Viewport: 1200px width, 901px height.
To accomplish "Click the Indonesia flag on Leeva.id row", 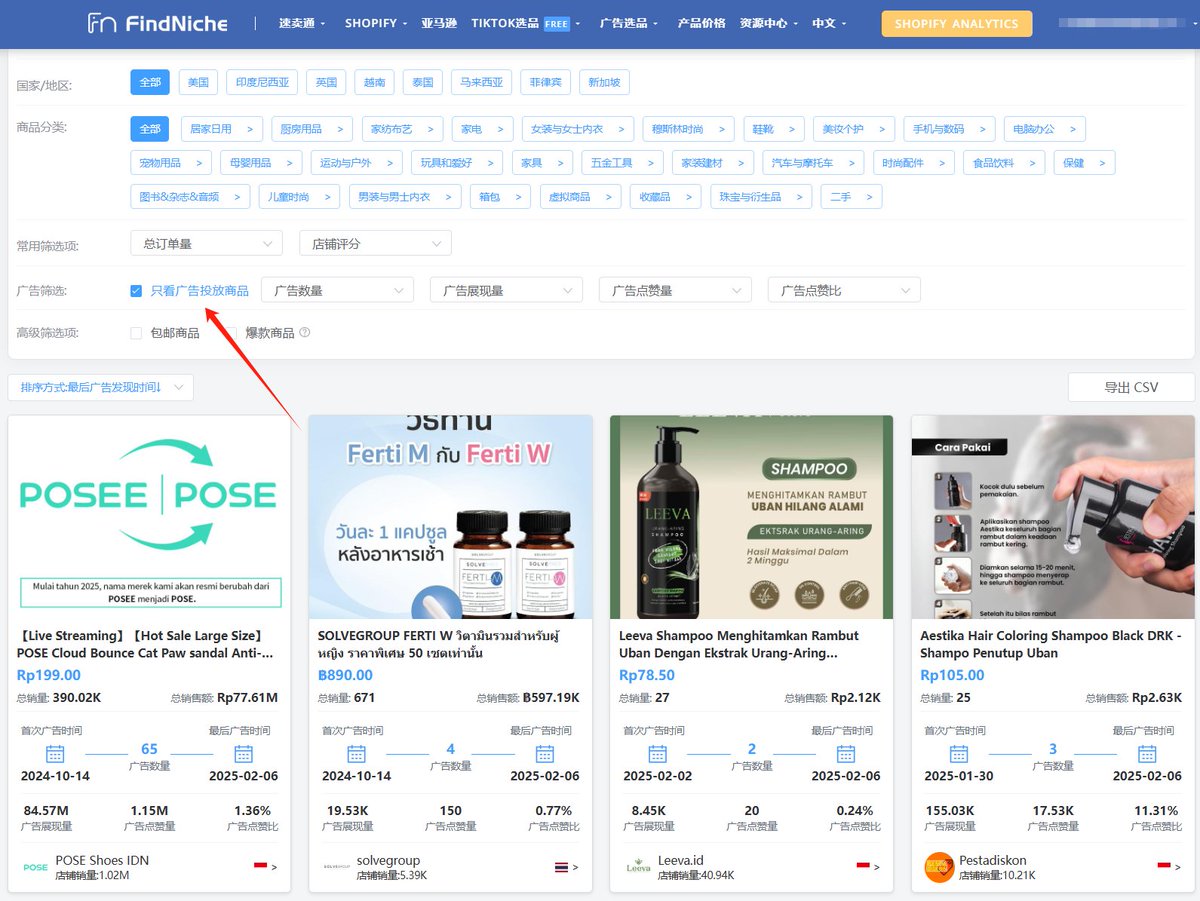I will point(863,866).
